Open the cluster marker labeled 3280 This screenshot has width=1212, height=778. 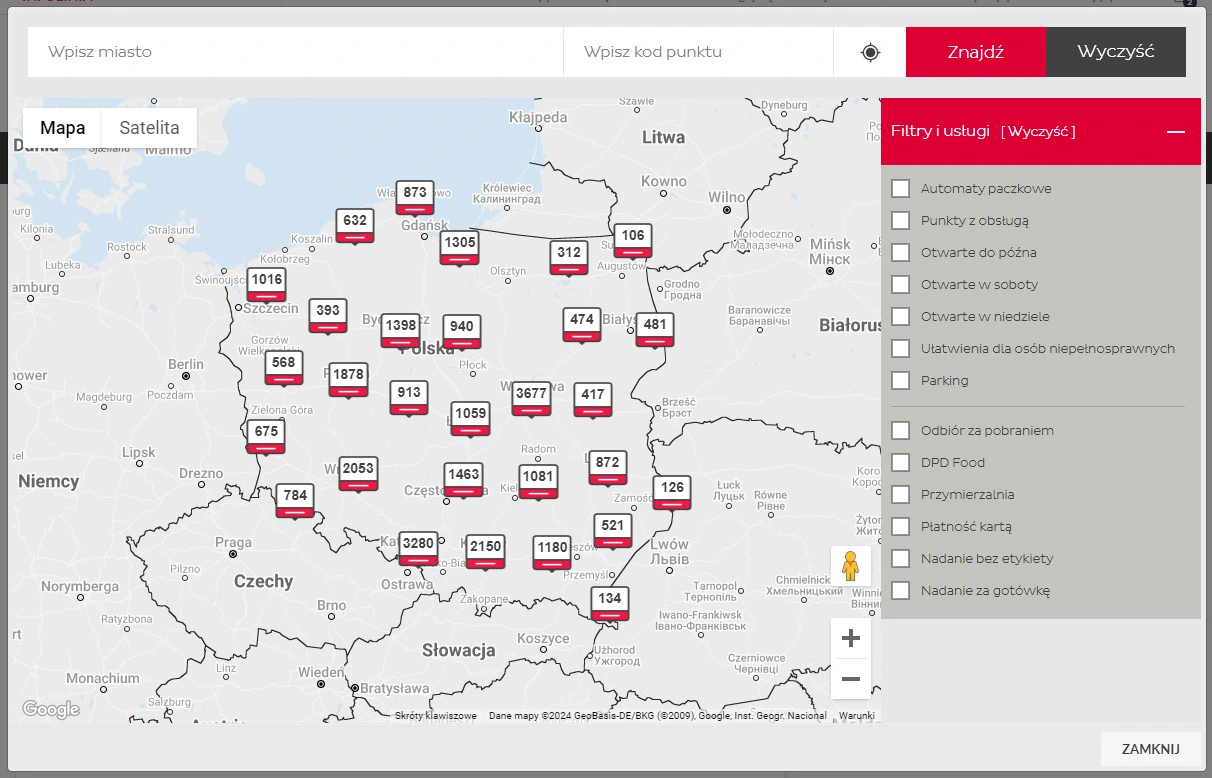[x=418, y=547]
